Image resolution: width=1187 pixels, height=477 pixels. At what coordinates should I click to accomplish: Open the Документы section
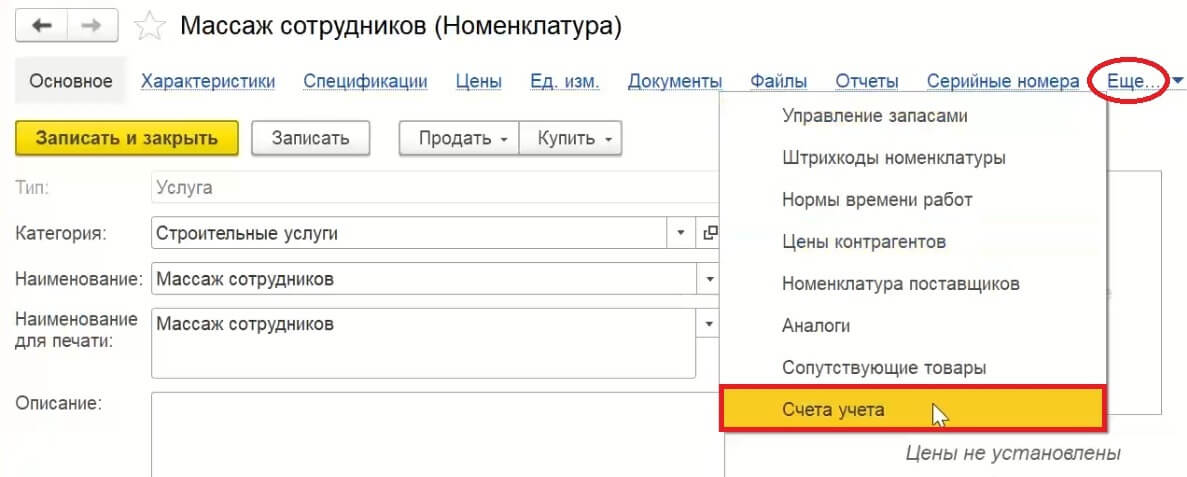(675, 81)
